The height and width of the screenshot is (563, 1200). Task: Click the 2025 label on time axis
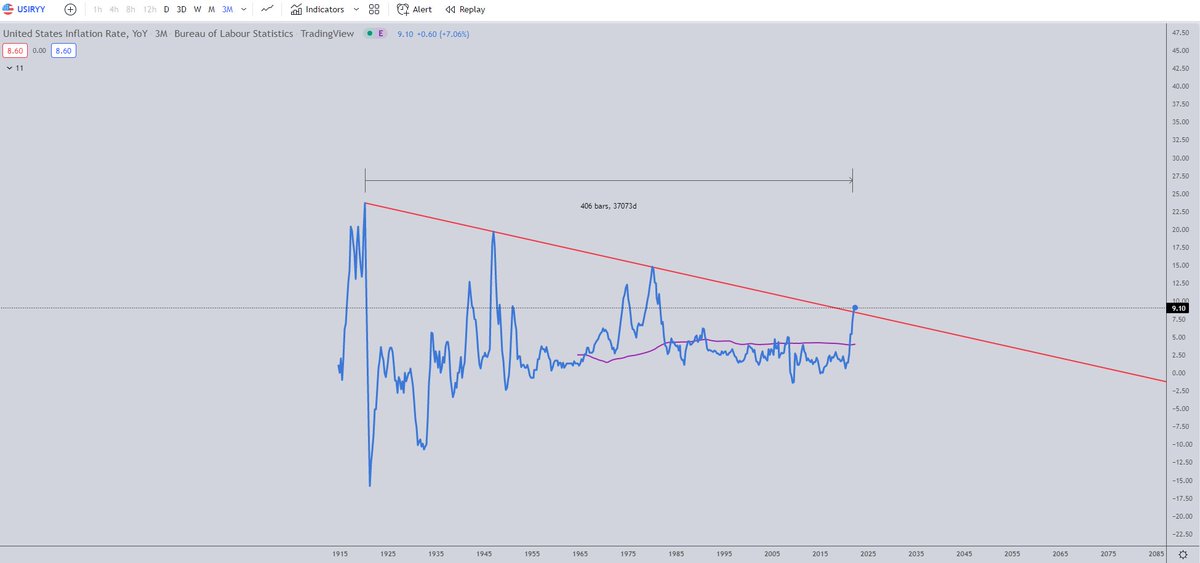pyautogui.click(x=868, y=552)
